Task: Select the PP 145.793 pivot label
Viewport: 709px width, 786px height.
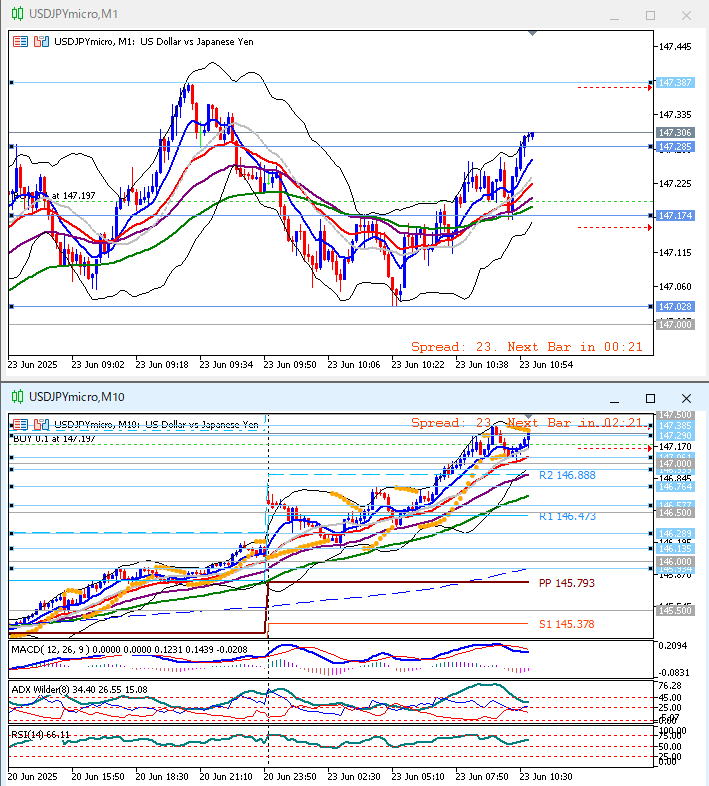Action: coord(567,583)
